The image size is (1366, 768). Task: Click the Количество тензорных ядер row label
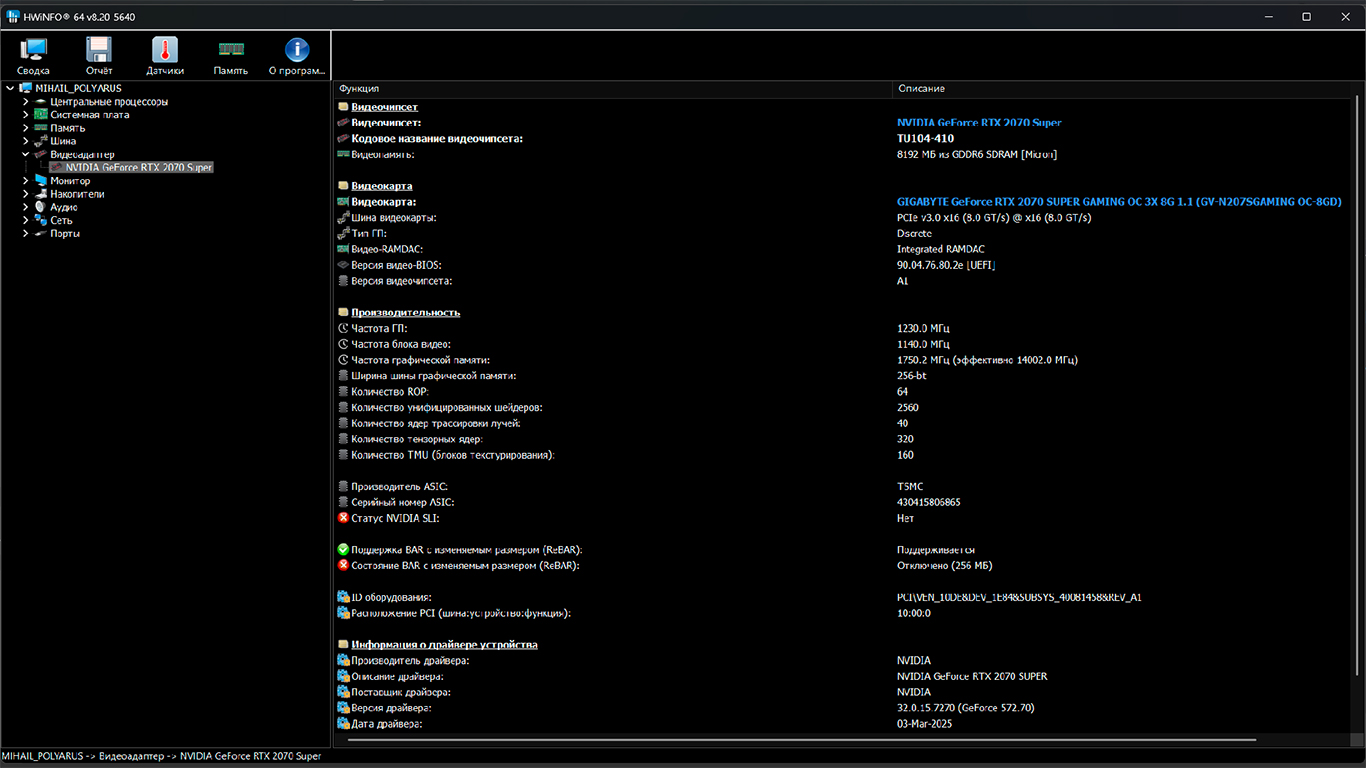[417, 439]
